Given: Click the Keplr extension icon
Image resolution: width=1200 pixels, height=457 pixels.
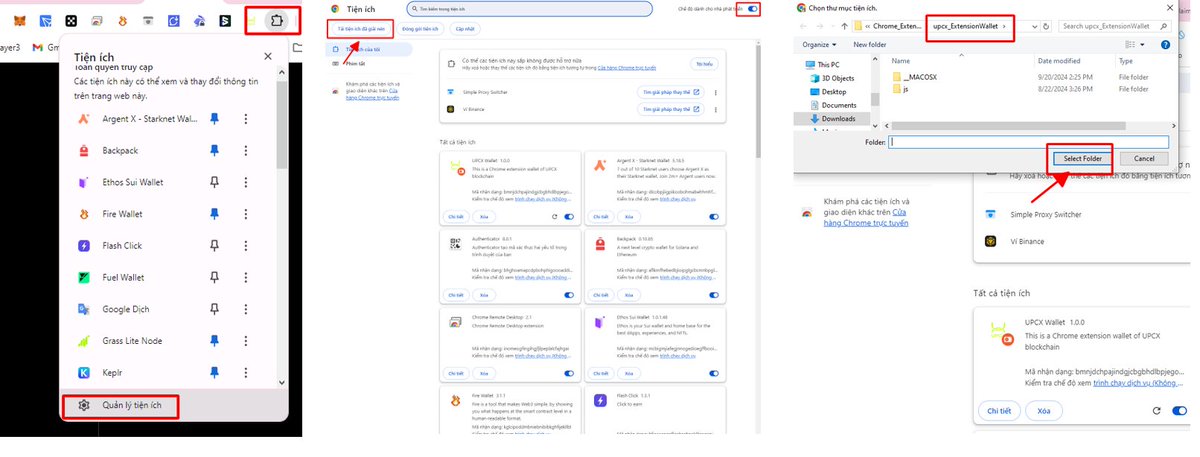Looking at the screenshot, I should [83, 373].
